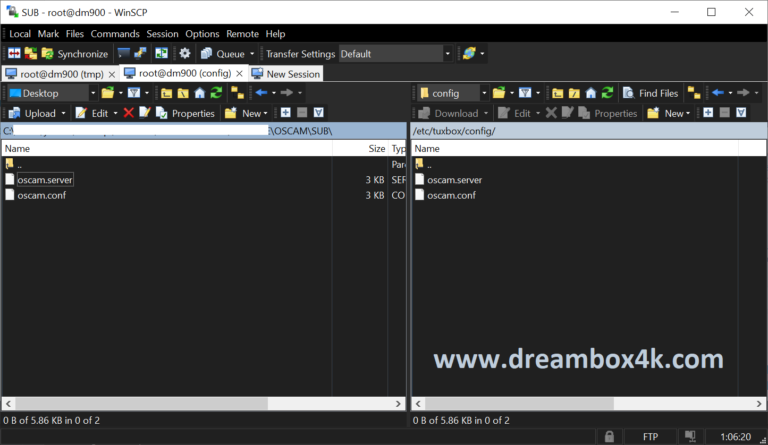This screenshot has height=445, width=768.
Task: Click the local home directory icon
Action: pyautogui.click(x=200, y=93)
